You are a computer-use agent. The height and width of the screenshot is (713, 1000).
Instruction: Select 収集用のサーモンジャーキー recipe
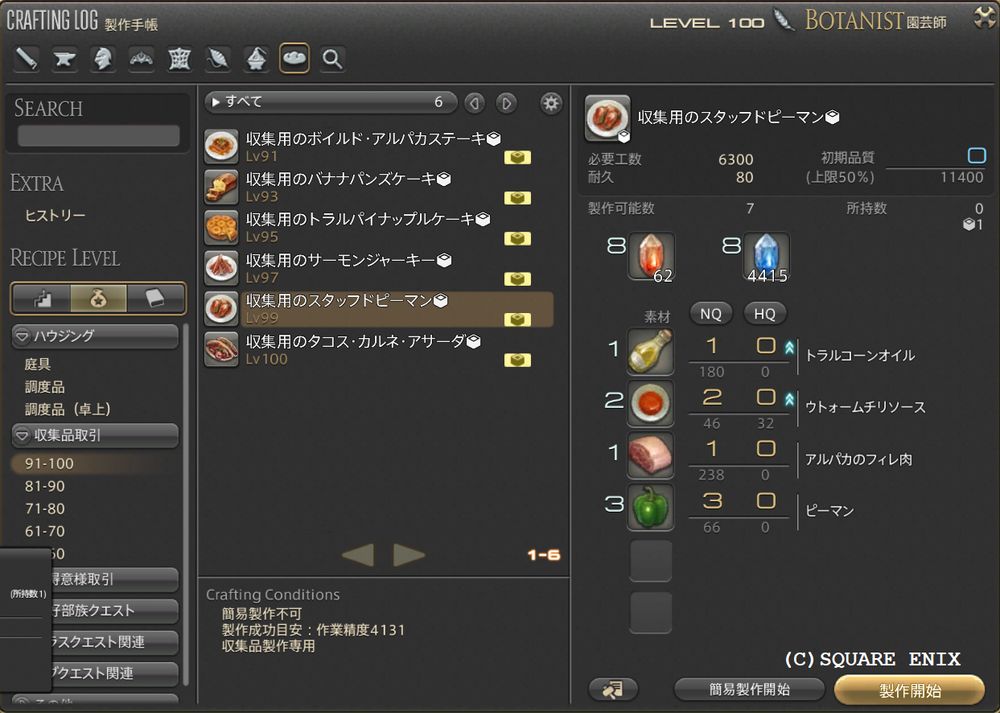tap(378, 268)
